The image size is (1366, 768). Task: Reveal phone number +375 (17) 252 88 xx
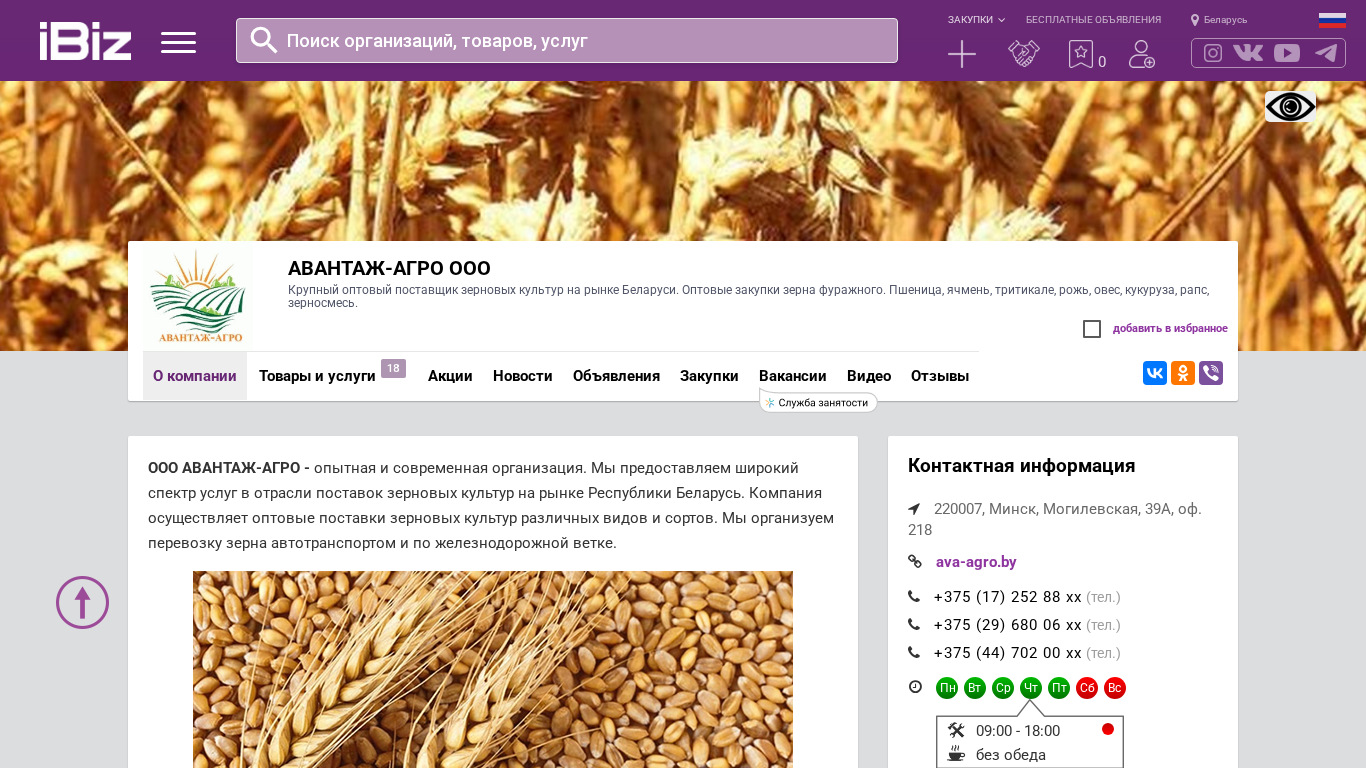click(1008, 597)
